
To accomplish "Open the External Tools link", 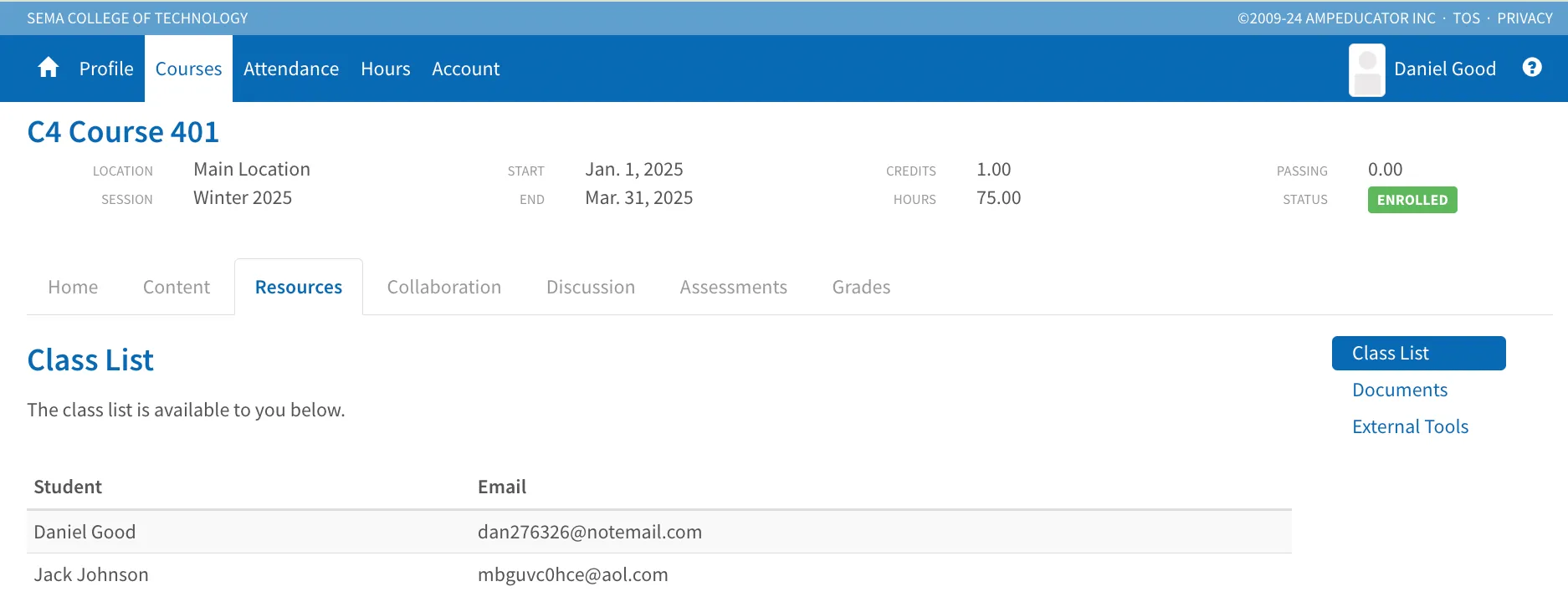I will (x=1411, y=426).
